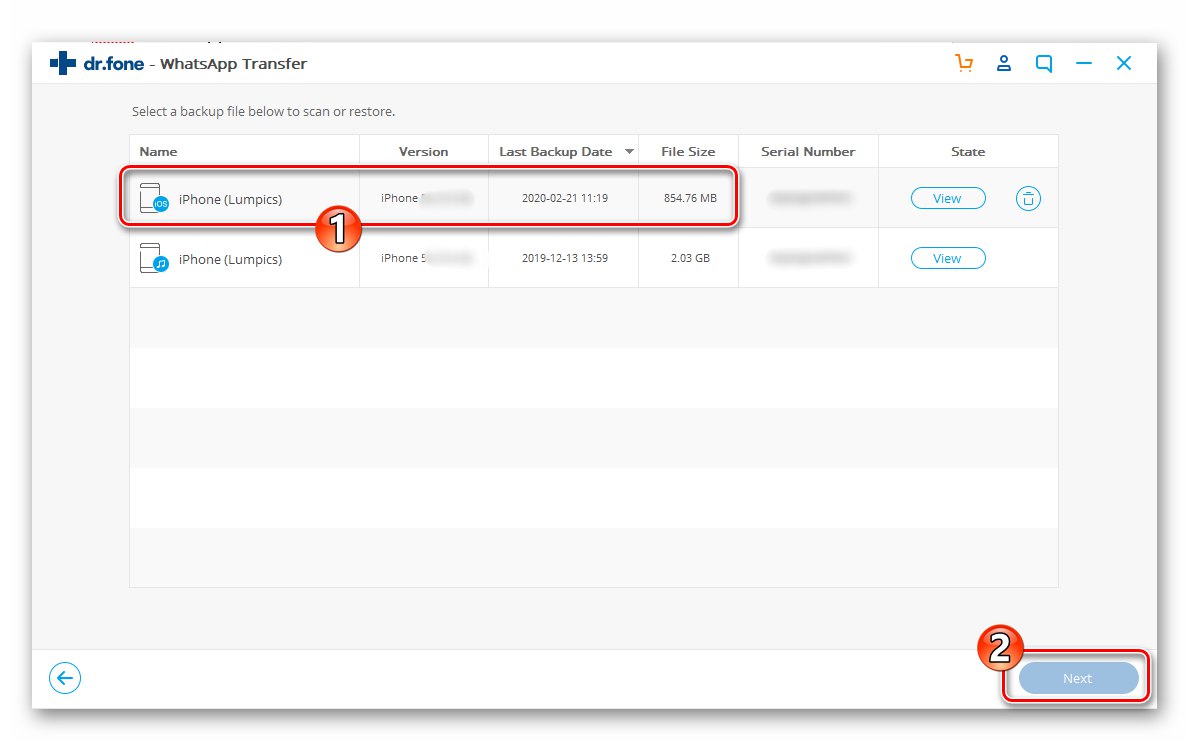The width and height of the screenshot is (1189, 741).
Task: Click the State column header
Action: 968,152
